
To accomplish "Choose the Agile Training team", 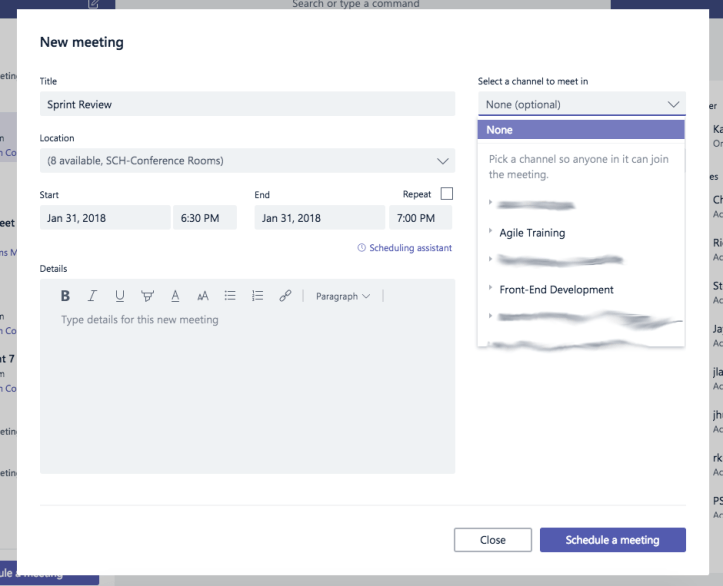I will coord(532,233).
